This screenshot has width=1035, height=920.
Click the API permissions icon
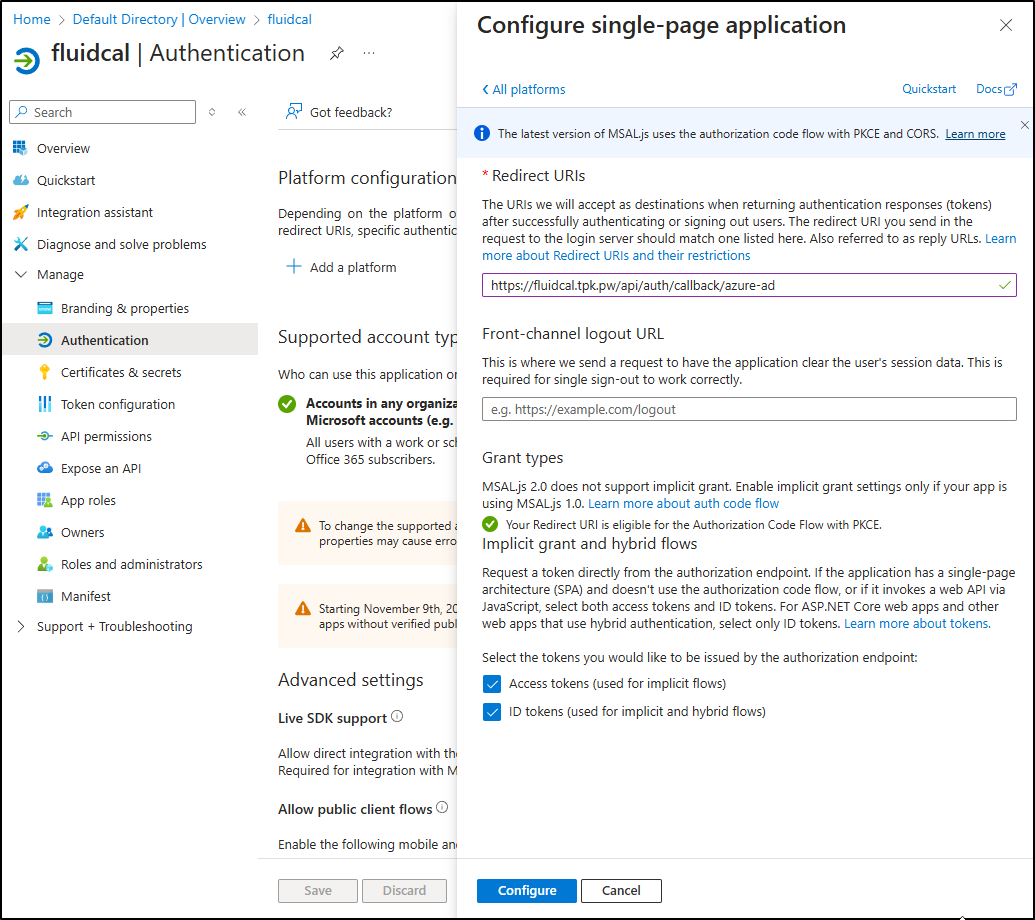click(x=45, y=436)
